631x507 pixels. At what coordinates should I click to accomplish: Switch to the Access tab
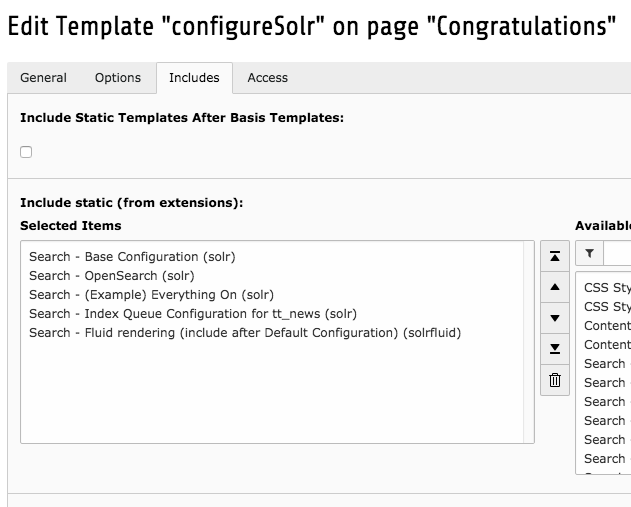point(267,78)
